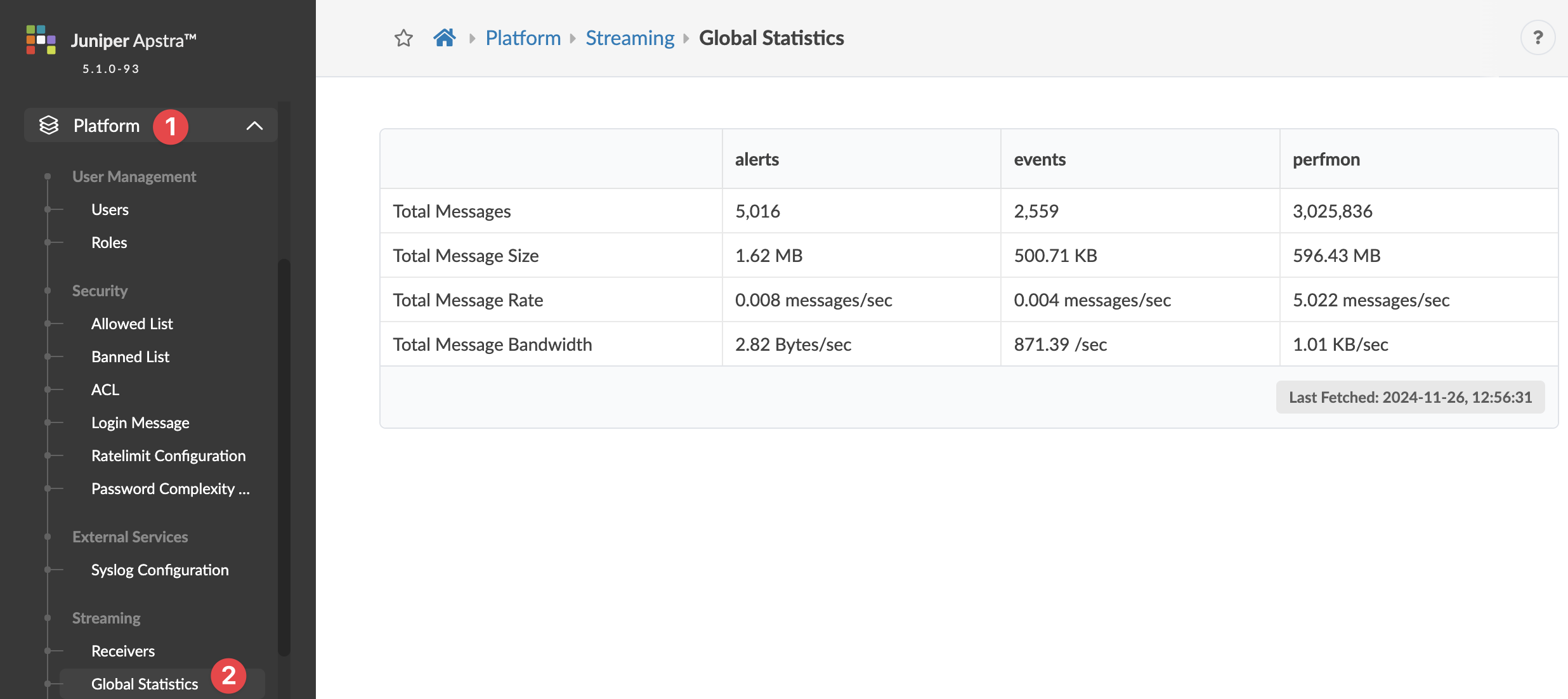Click the favorite star icon
The width and height of the screenshot is (1568, 699).
pyautogui.click(x=403, y=38)
